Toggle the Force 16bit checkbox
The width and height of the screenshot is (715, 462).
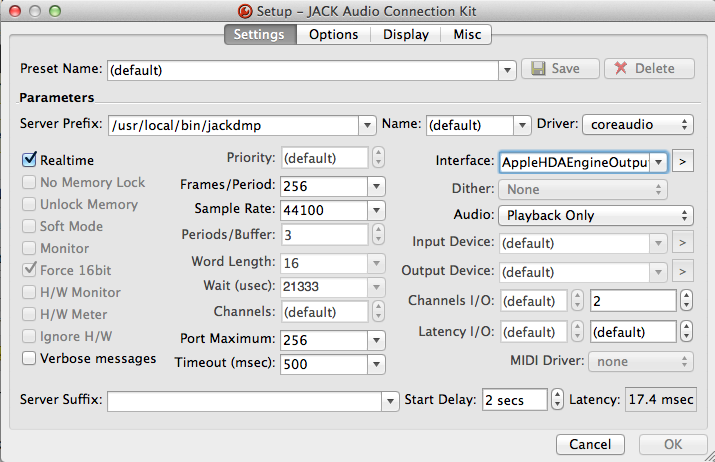pyautogui.click(x=29, y=270)
